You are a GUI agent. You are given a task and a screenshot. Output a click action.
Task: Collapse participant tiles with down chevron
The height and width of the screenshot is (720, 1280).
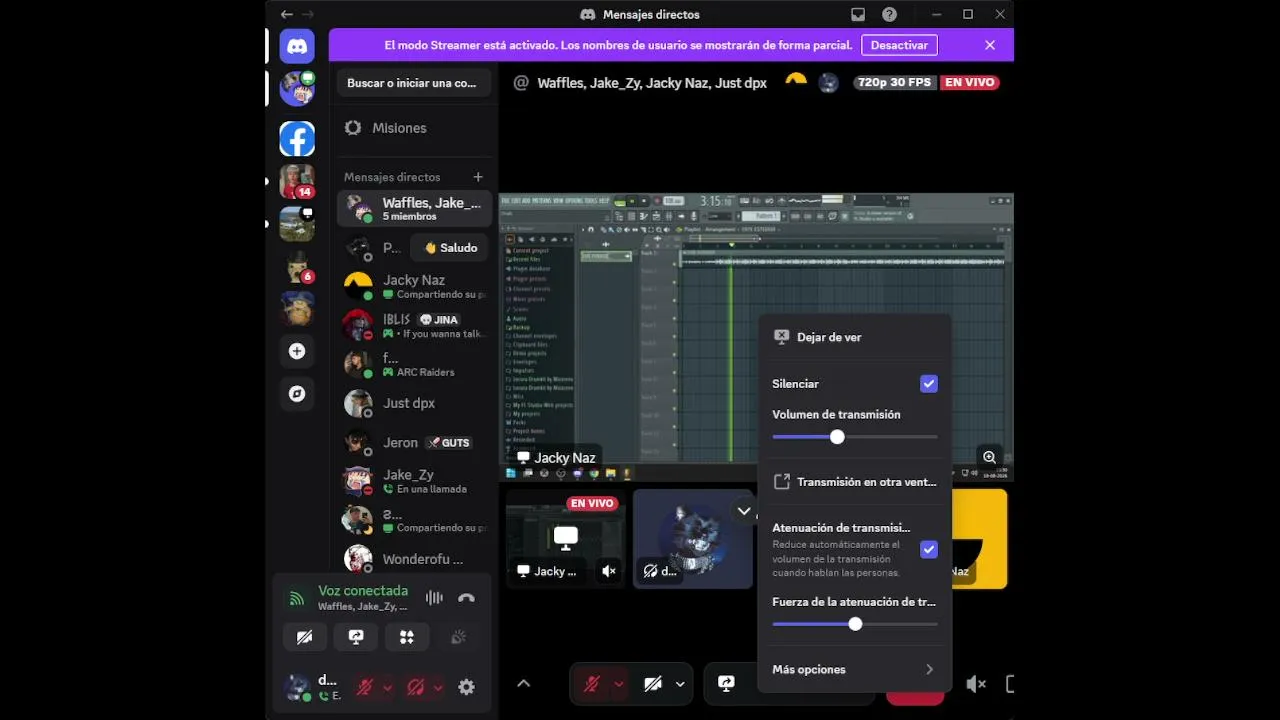(744, 511)
